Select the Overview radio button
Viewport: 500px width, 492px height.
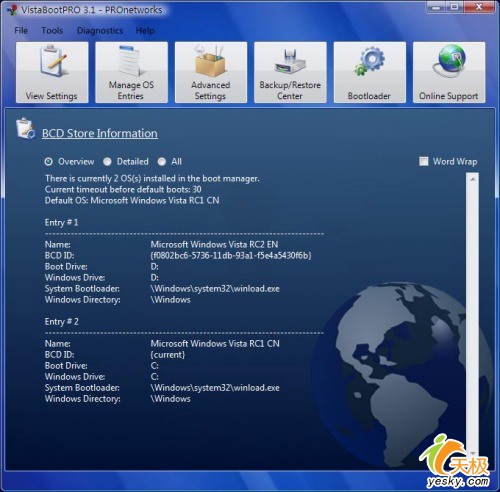click(x=49, y=162)
